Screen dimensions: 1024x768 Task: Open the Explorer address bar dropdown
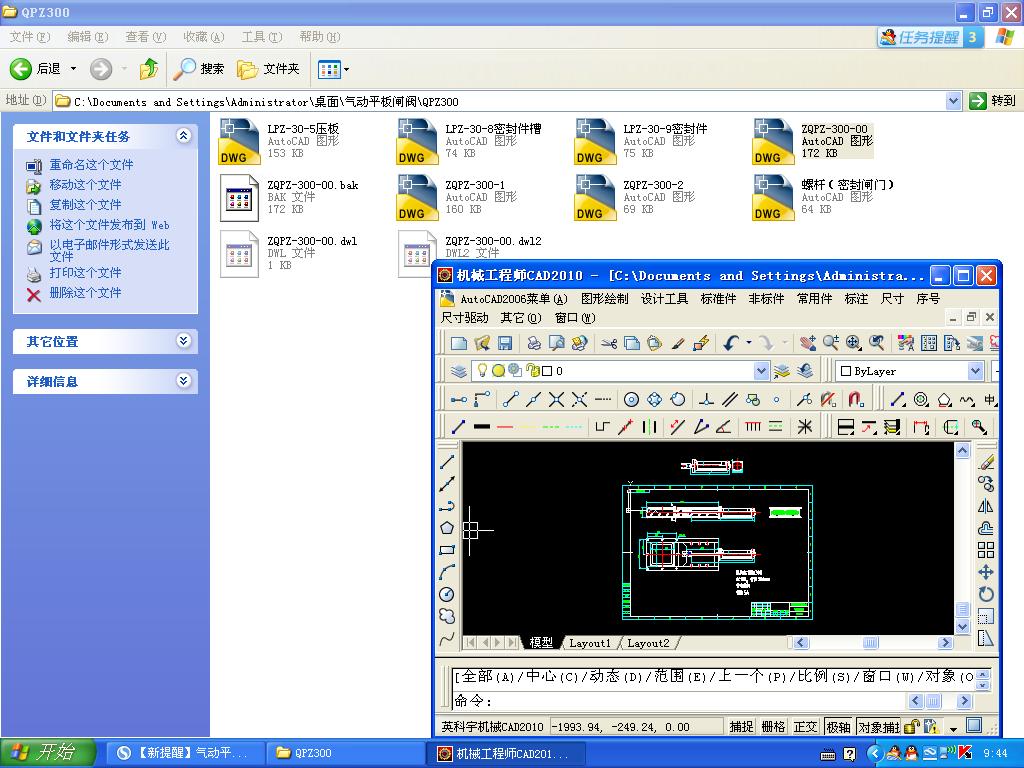tap(953, 101)
